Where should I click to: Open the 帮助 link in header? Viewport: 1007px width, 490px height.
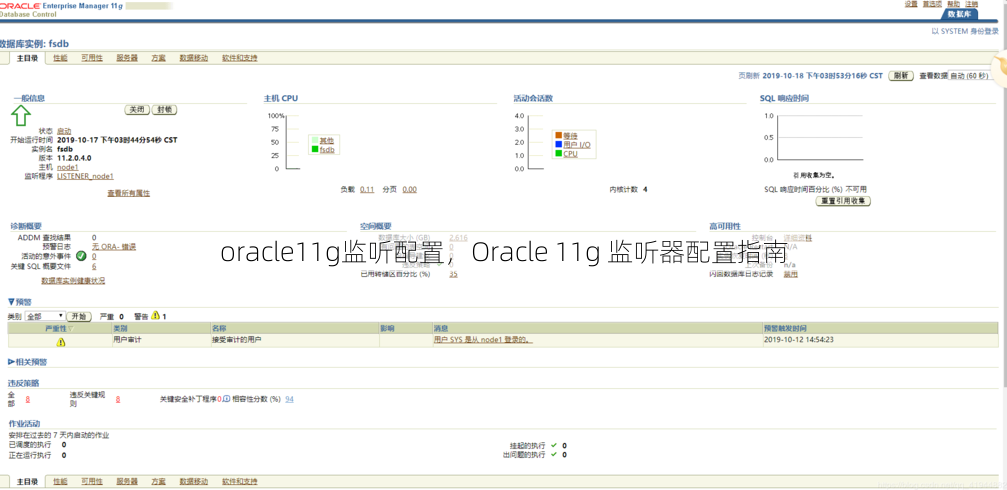pyautogui.click(x=953, y=4)
